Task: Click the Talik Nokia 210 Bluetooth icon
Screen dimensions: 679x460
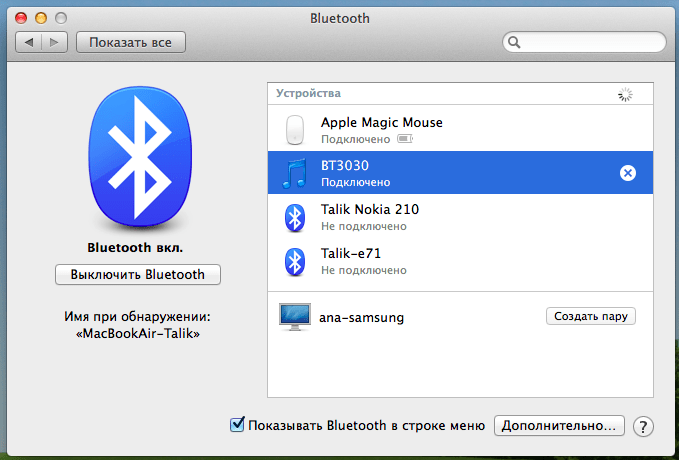Action: 295,218
